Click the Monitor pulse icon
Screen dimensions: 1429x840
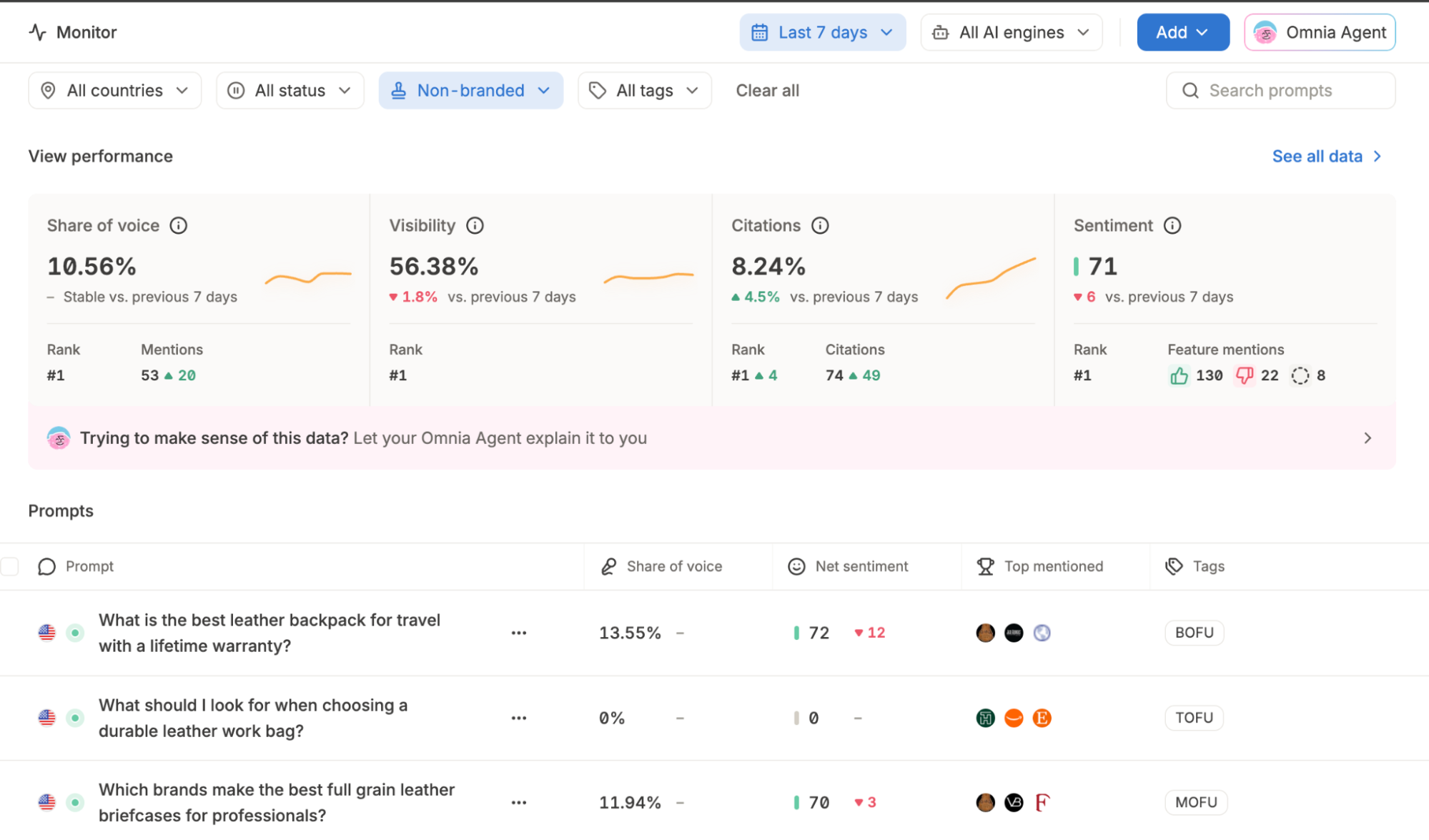[38, 32]
